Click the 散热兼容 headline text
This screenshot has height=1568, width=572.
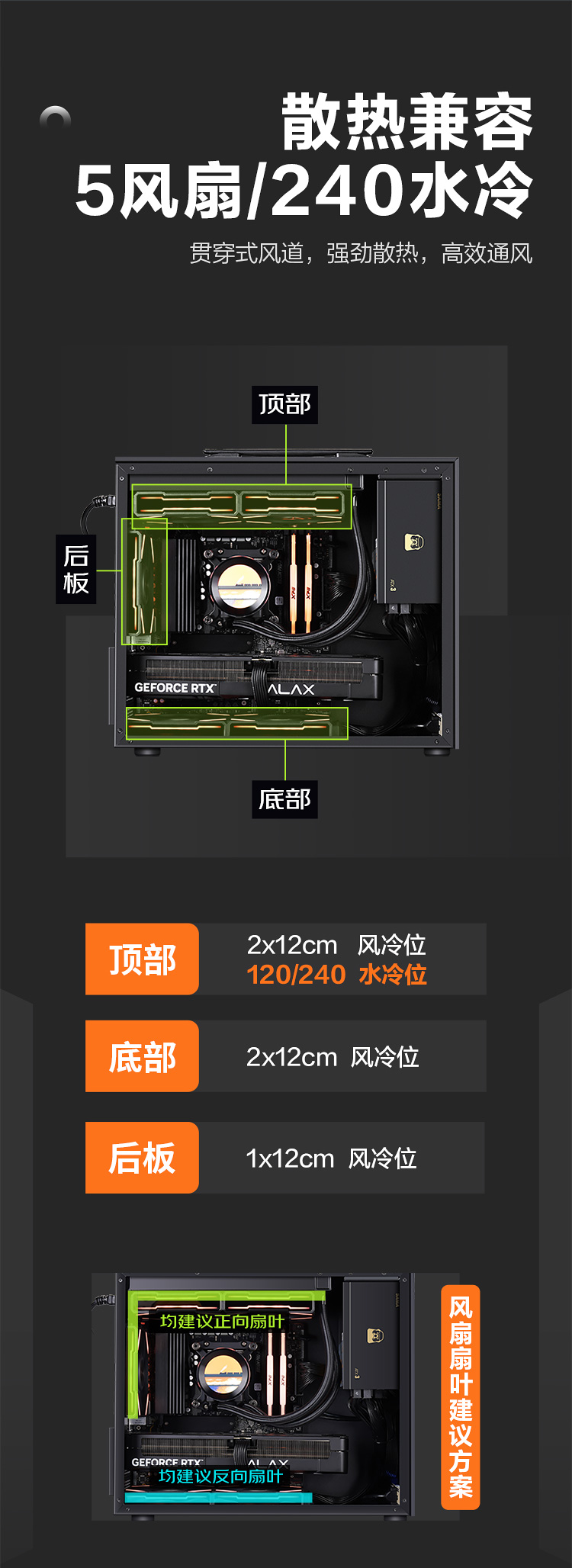click(407, 123)
